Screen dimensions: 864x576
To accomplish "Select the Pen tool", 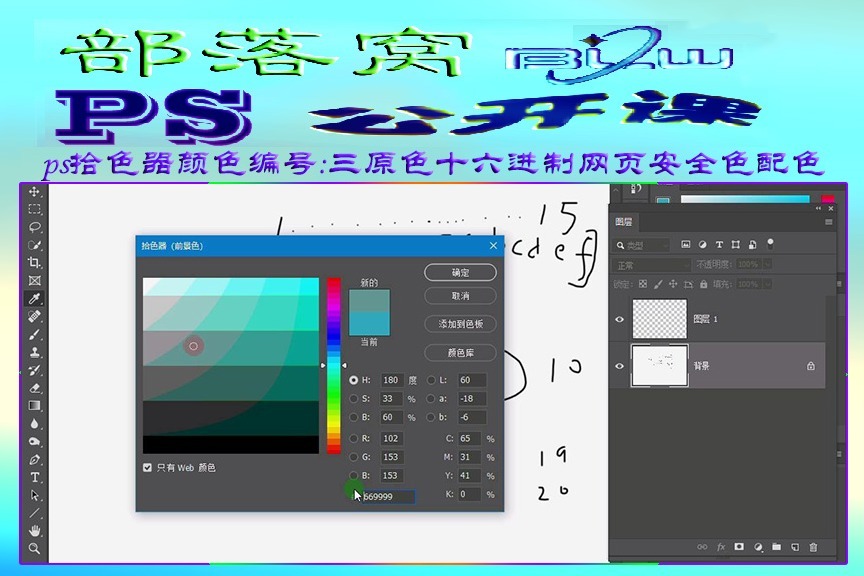I will pyautogui.click(x=34, y=460).
